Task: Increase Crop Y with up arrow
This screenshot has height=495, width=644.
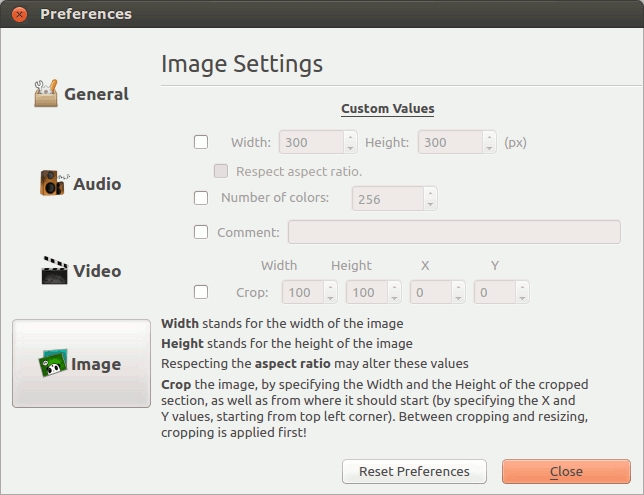Action: coord(522,287)
